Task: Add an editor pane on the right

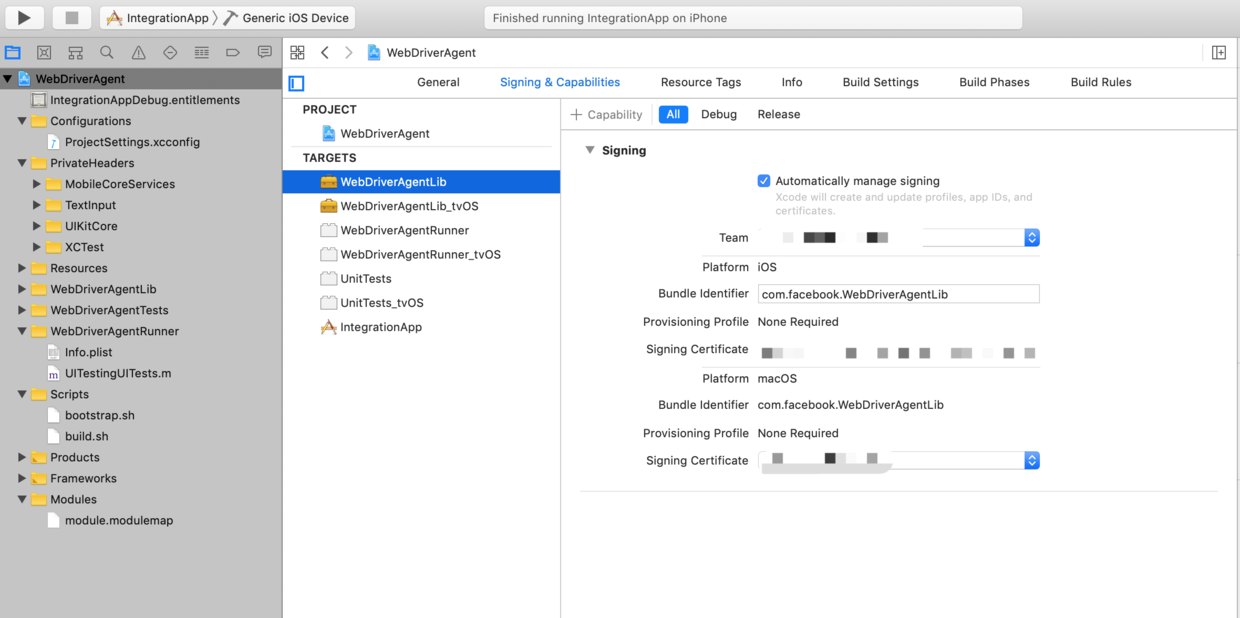Action: (1219, 52)
